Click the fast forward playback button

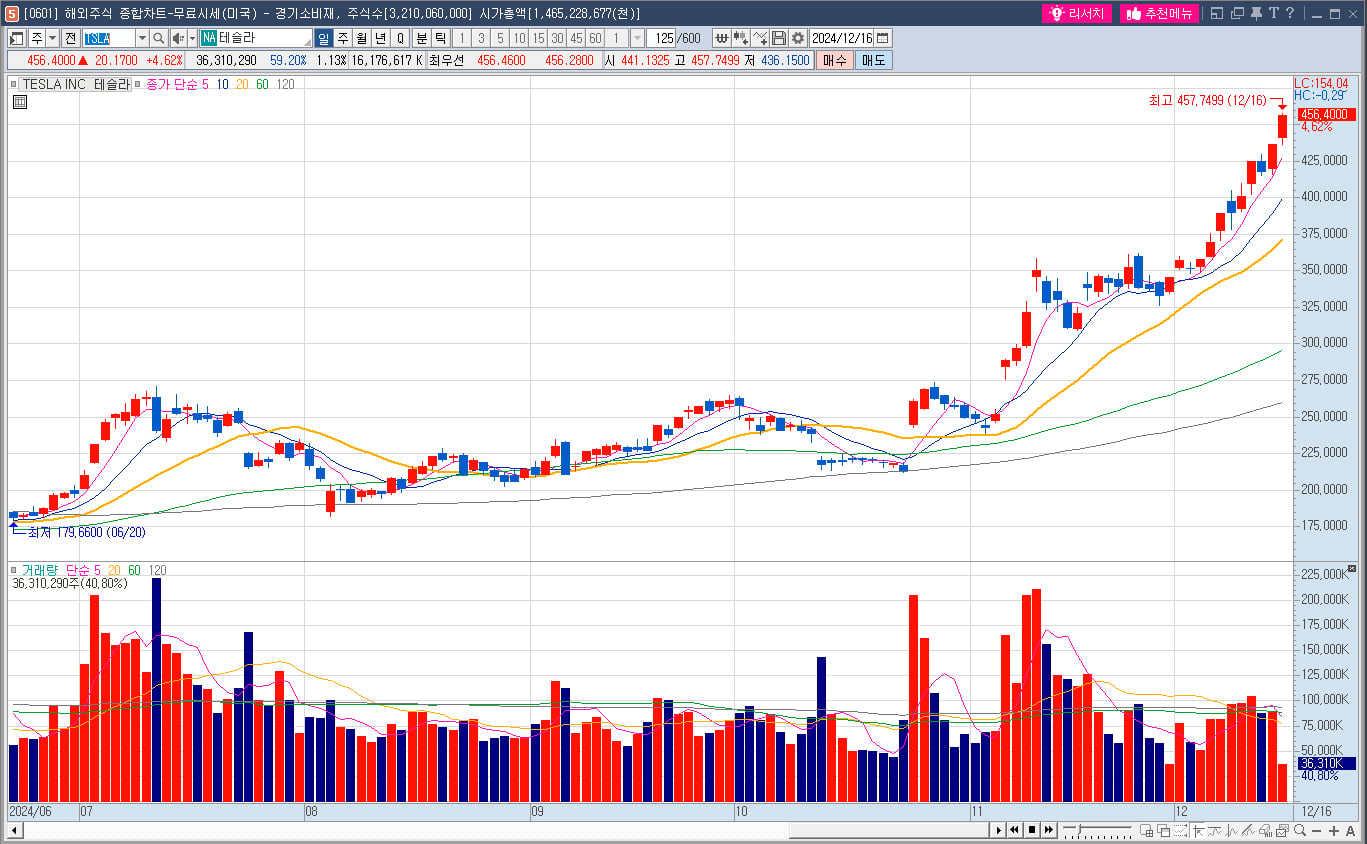pyautogui.click(x=1049, y=830)
